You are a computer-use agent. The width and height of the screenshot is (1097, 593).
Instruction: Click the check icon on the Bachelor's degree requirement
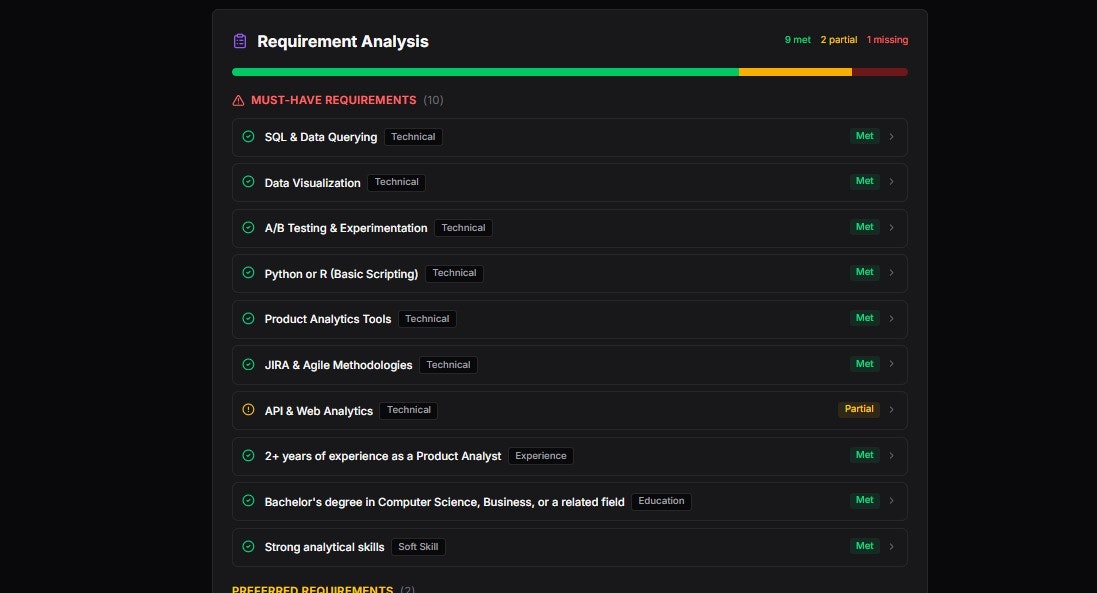coord(248,500)
